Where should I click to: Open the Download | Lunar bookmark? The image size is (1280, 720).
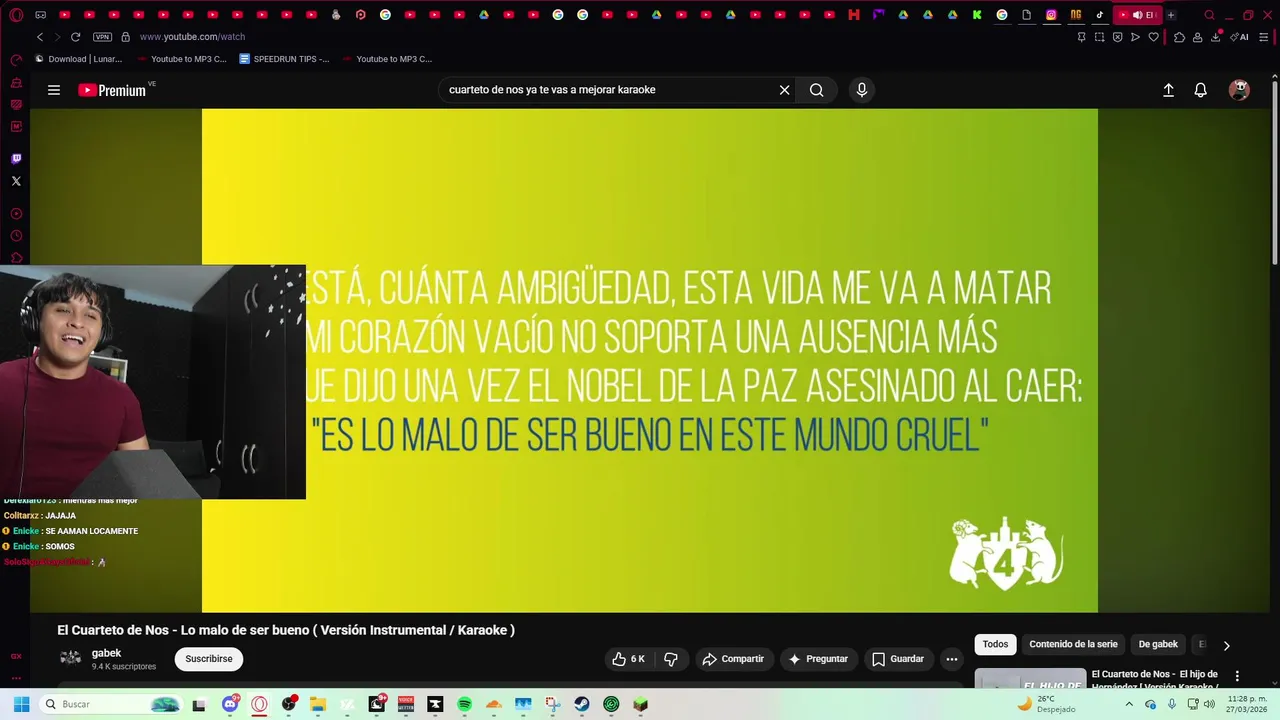79,59
